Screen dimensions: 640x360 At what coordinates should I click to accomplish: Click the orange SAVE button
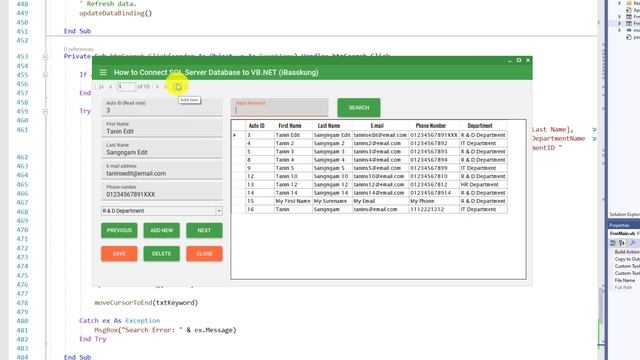pos(119,254)
